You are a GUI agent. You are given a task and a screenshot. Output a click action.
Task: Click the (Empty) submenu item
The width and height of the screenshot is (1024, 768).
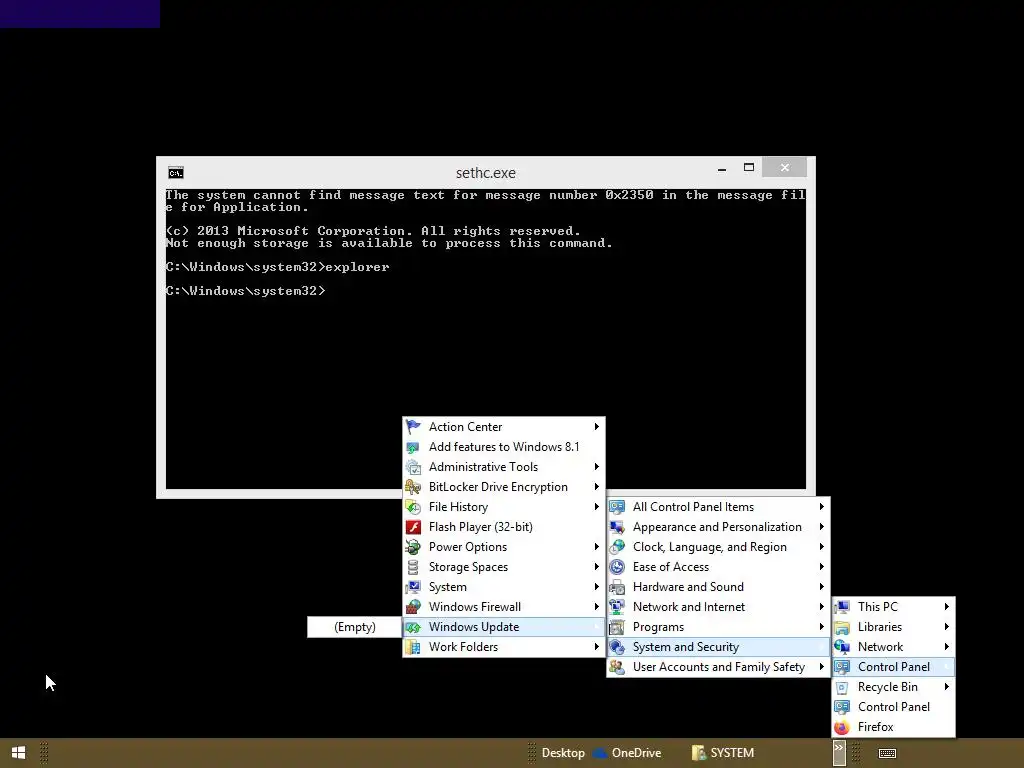[x=355, y=627]
